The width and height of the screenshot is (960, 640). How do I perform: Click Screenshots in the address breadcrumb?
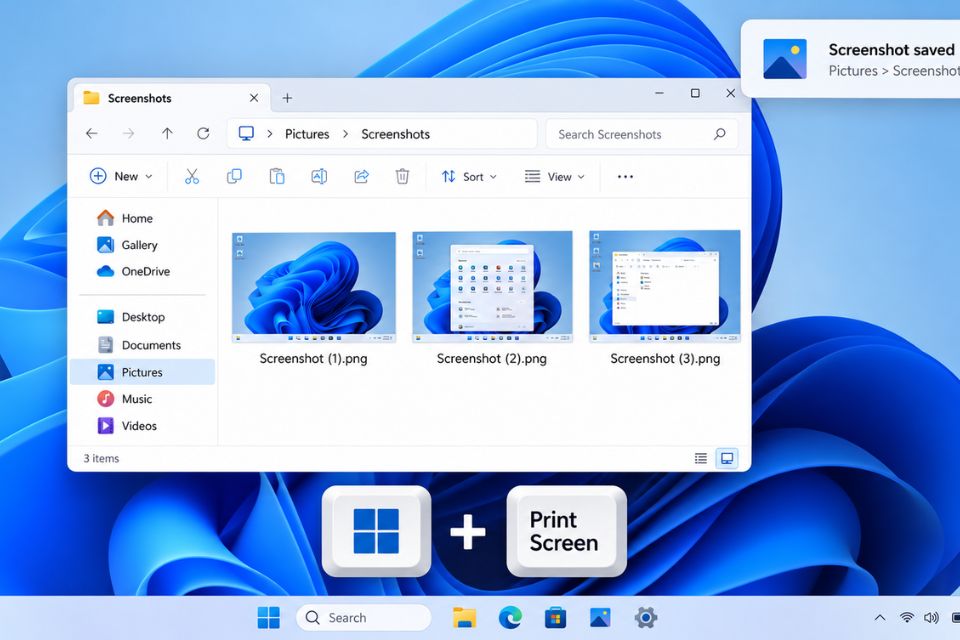[x=396, y=134]
